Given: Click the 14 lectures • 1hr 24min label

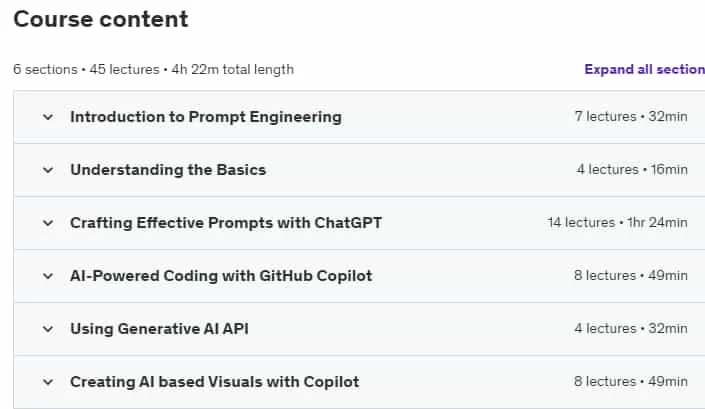Looking at the screenshot, I should (617, 222).
